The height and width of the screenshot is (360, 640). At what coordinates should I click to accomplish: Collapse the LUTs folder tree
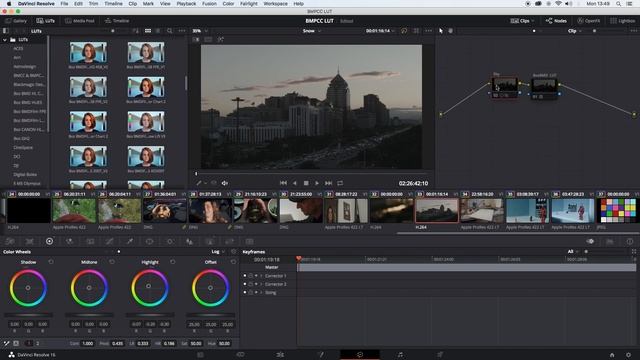[x=4, y=40]
